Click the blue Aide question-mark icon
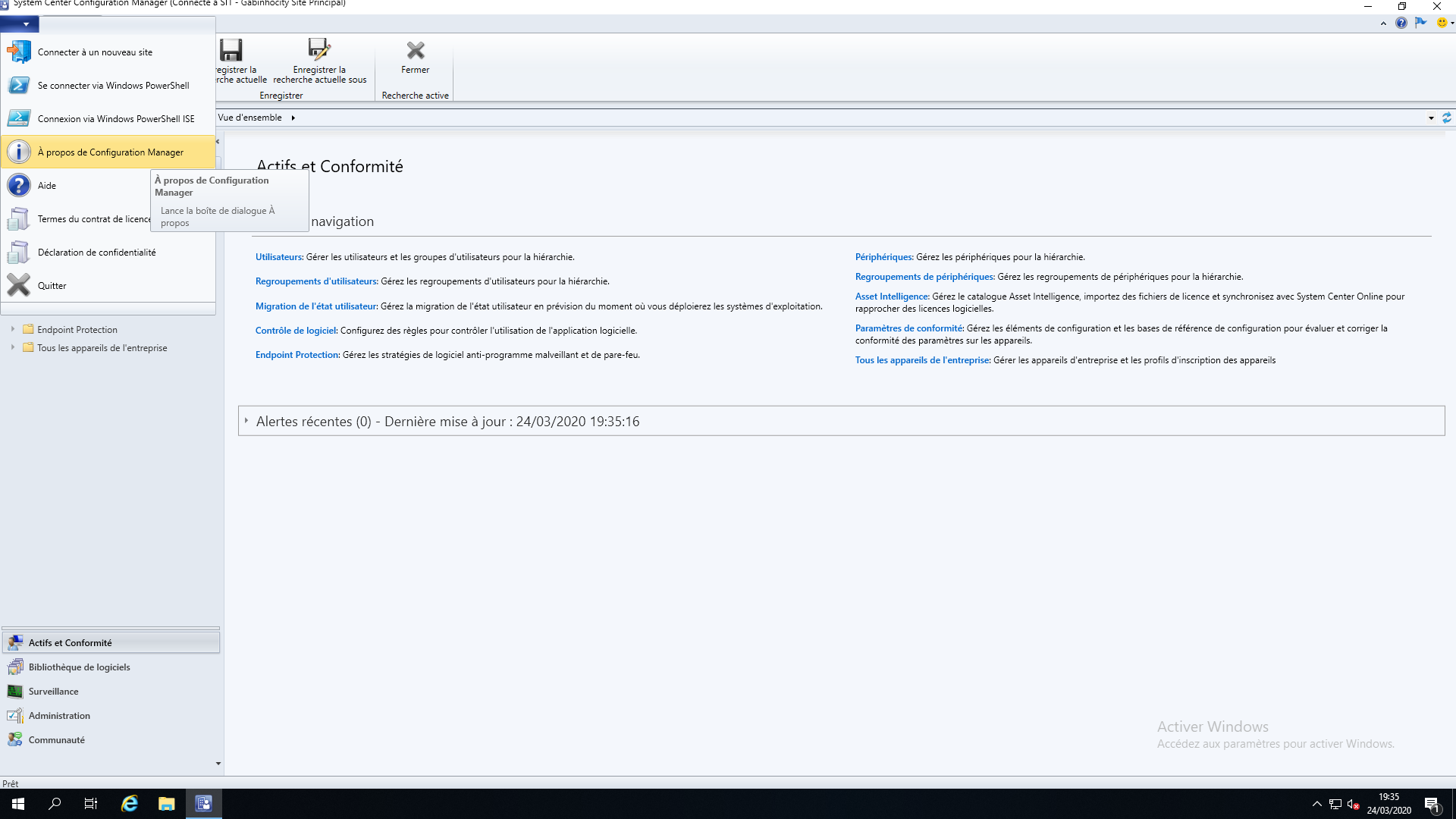 tap(18, 186)
